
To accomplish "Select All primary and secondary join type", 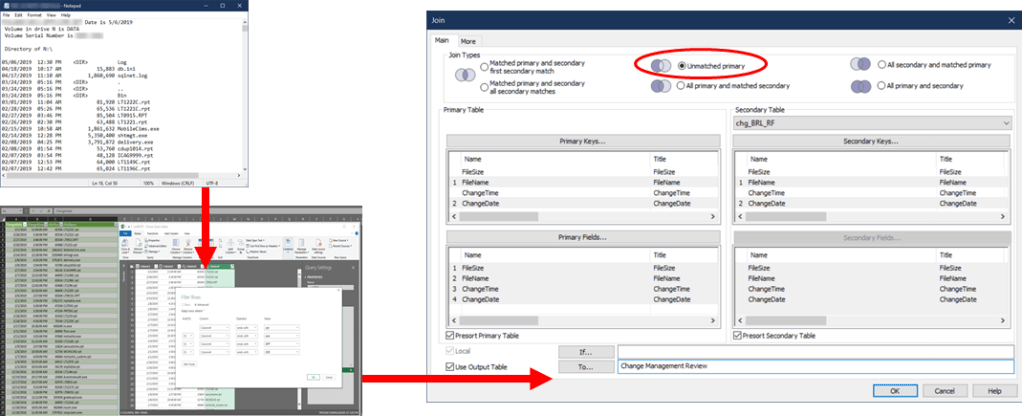I will point(882,85).
